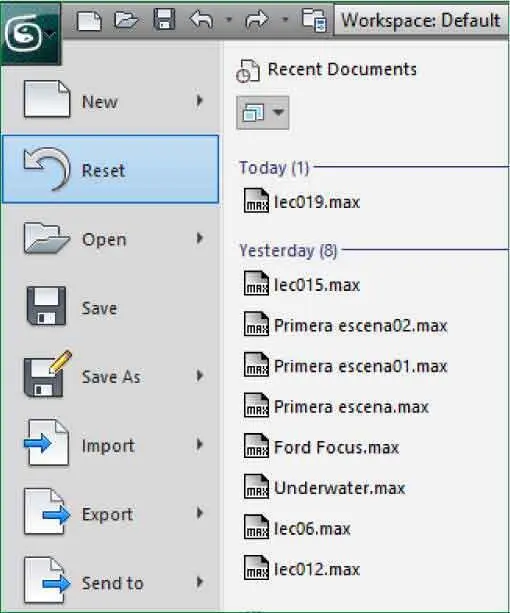
Task: Expand the New submenu arrow
Action: pos(200,101)
